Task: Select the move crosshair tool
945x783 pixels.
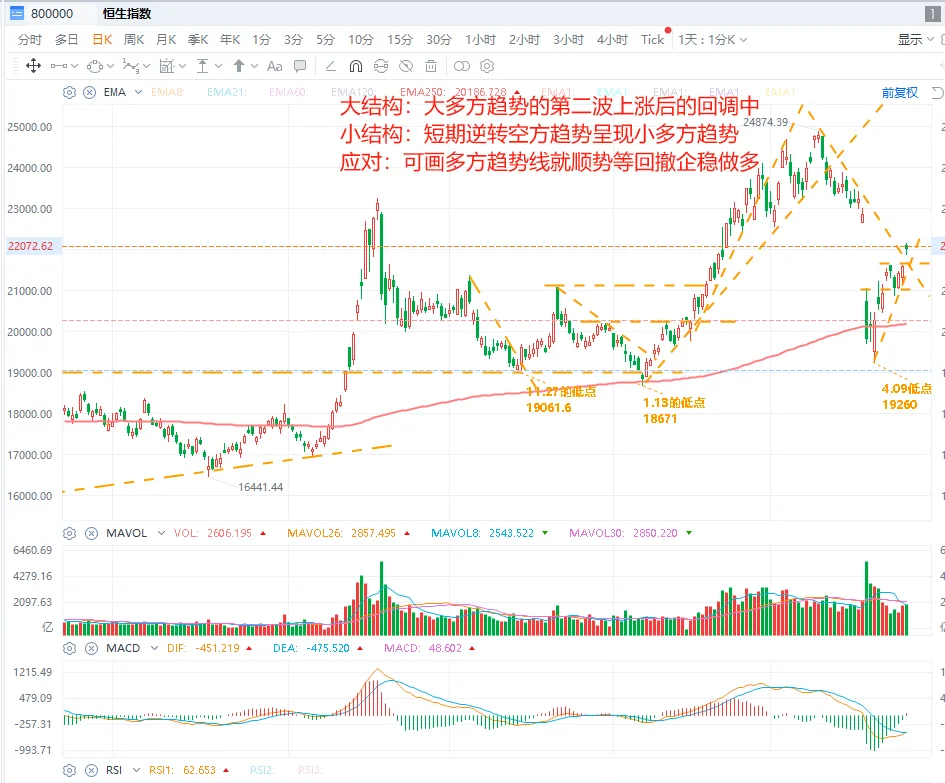Action: 33,66
